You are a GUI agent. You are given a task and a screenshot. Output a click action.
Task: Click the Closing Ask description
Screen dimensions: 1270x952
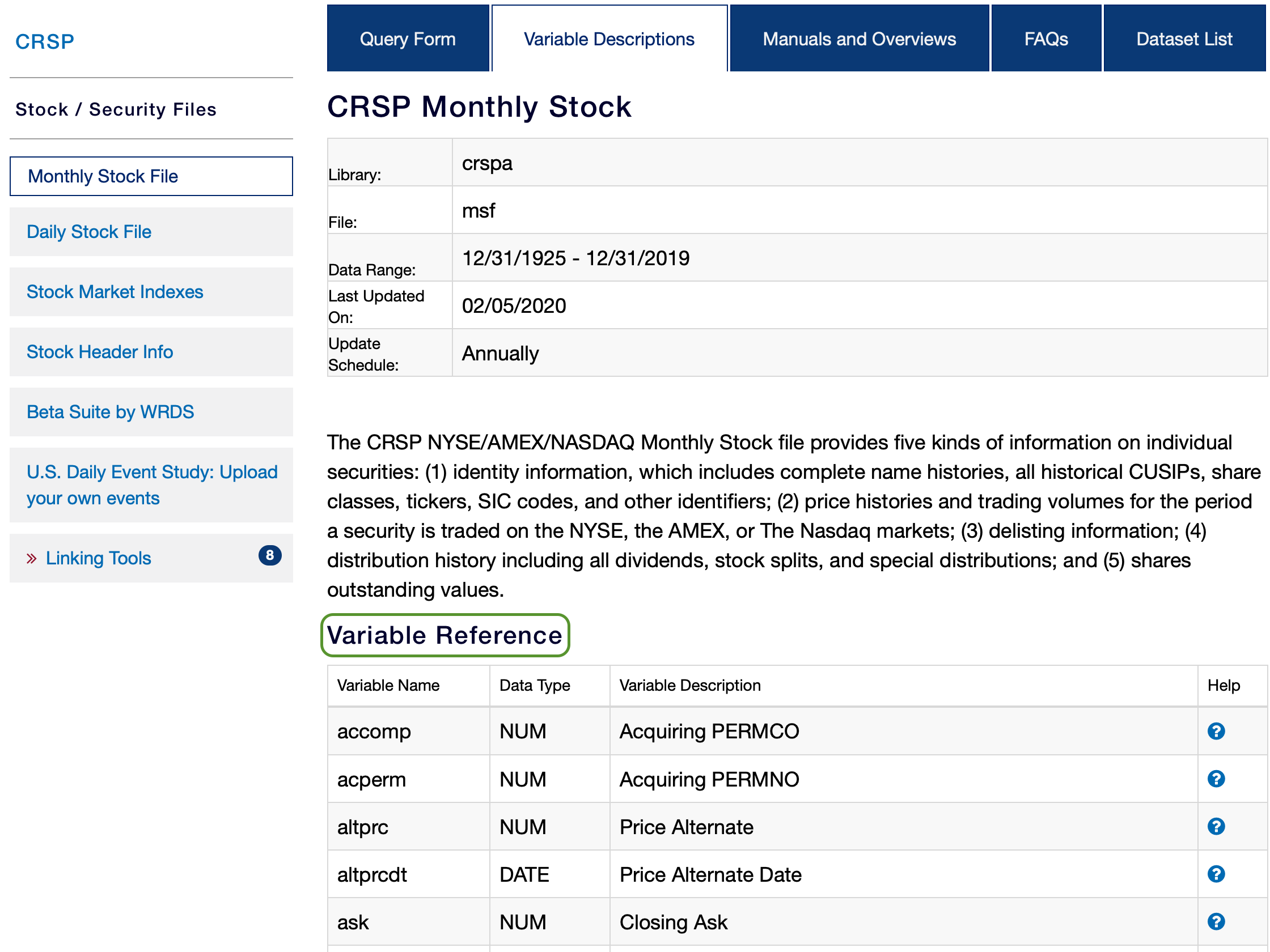pos(673,922)
